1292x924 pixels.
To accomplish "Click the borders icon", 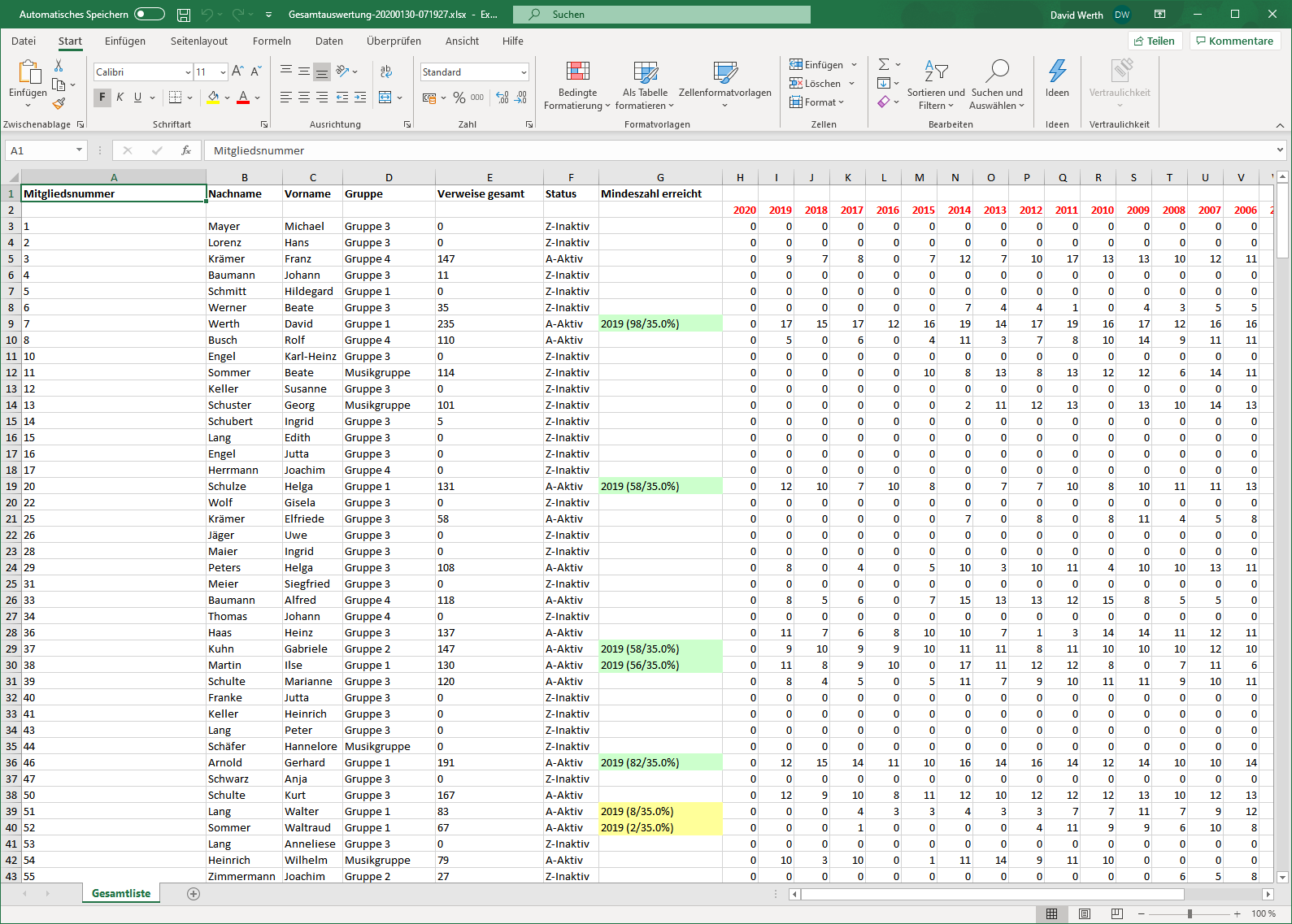I will click(175, 98).
